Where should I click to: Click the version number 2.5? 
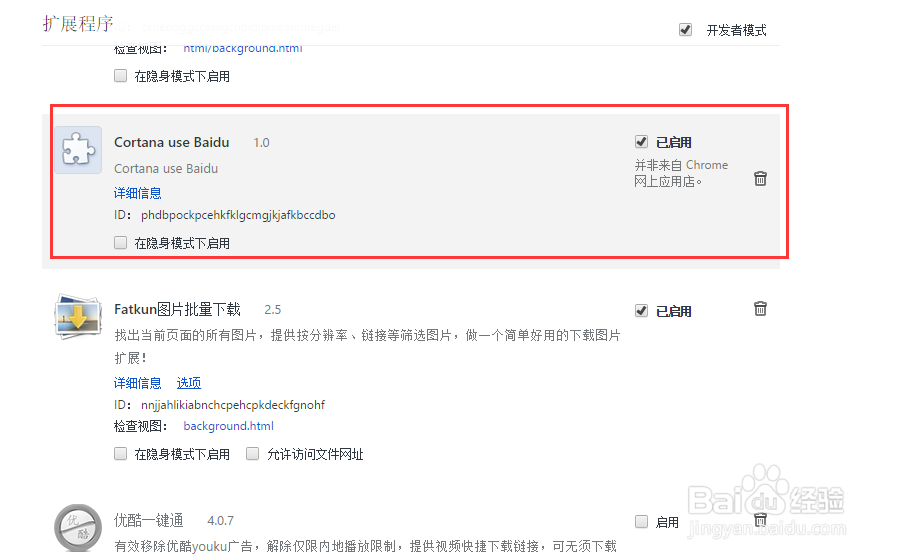click(x=272, y=310)
